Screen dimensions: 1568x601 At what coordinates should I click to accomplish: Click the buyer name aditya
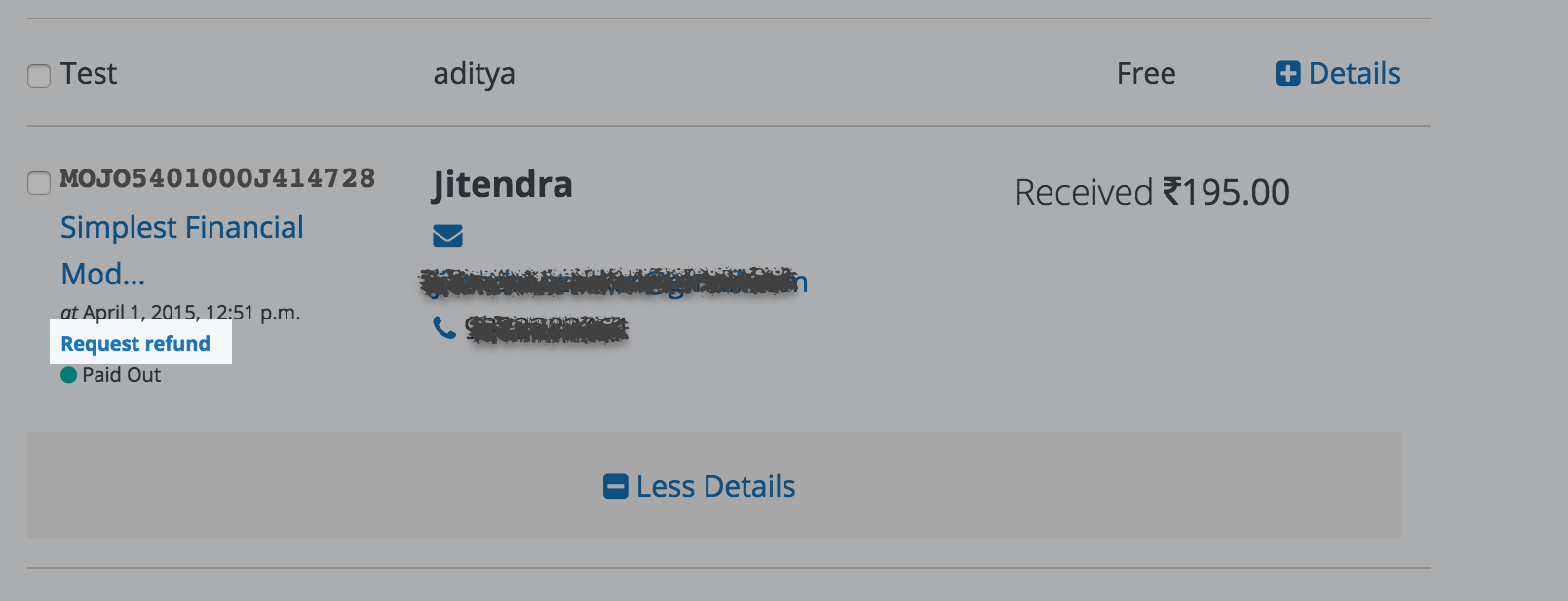(474, 74)
